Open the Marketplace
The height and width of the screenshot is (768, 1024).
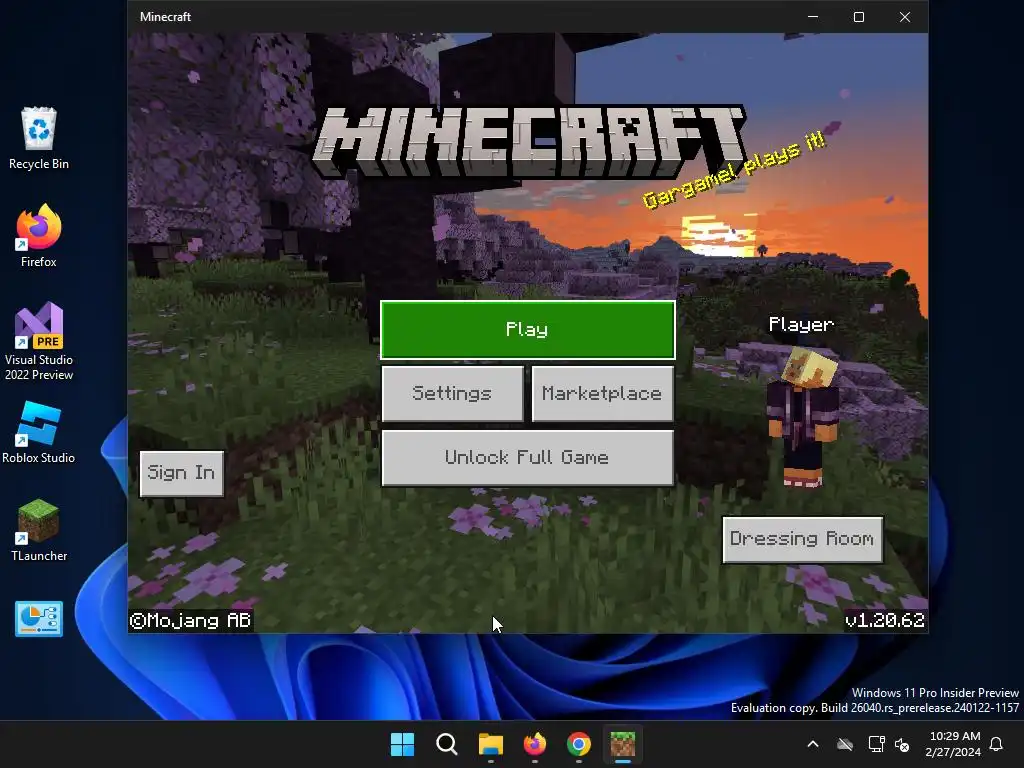tap(602, 393)
